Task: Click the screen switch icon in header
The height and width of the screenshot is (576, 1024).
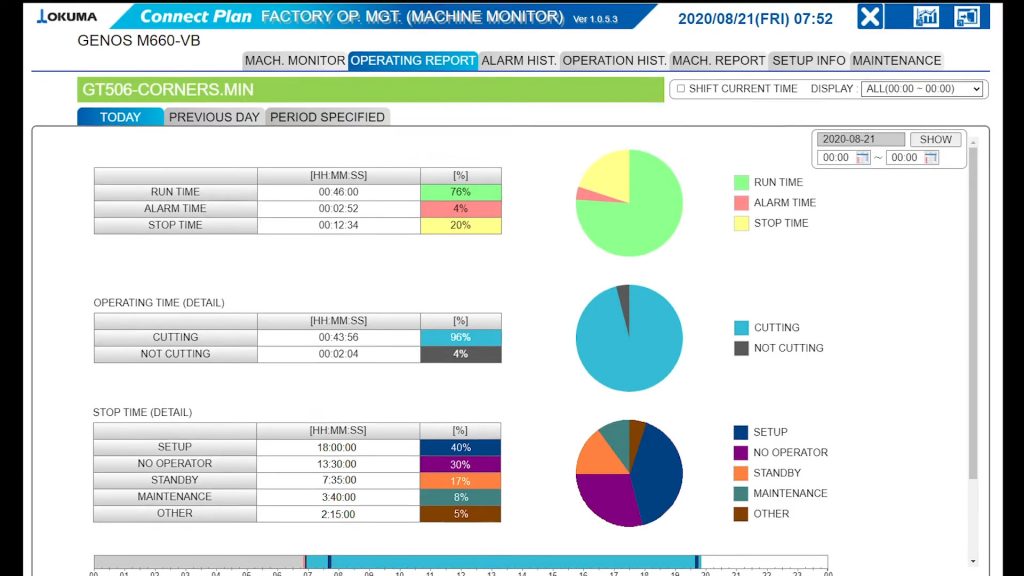Action: pos(966,17)
